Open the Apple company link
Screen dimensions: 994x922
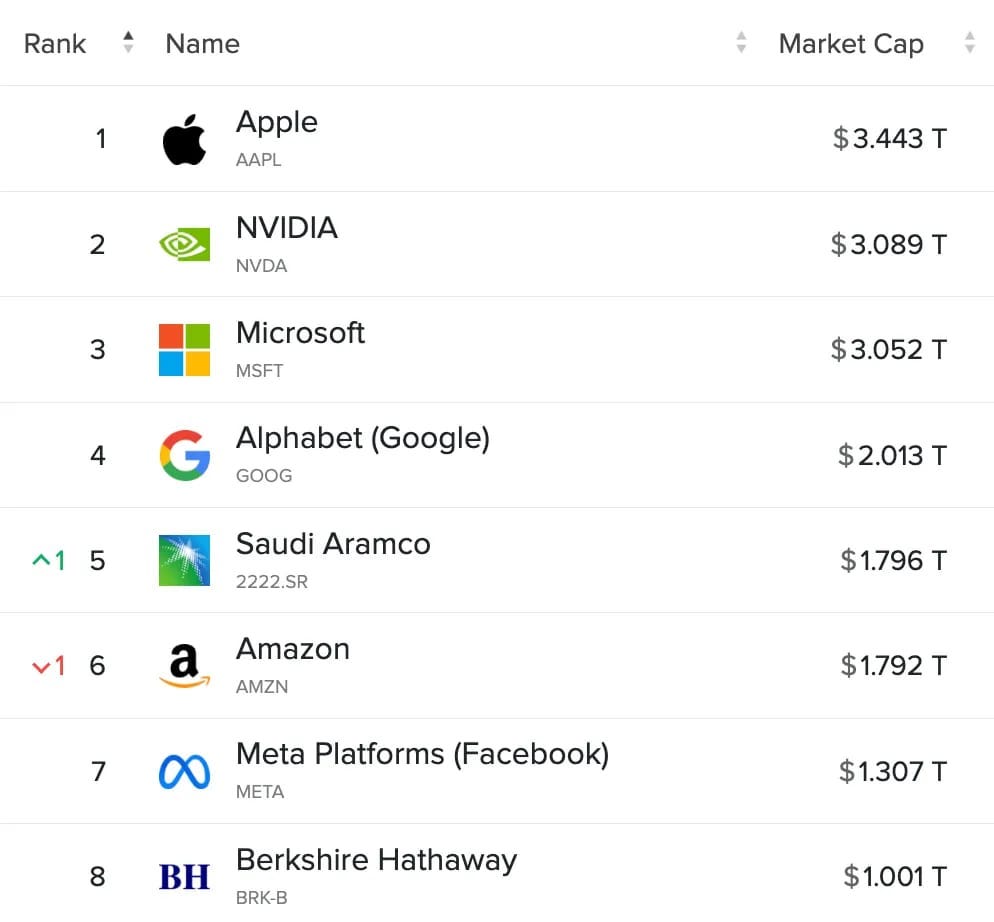(276, 122)
